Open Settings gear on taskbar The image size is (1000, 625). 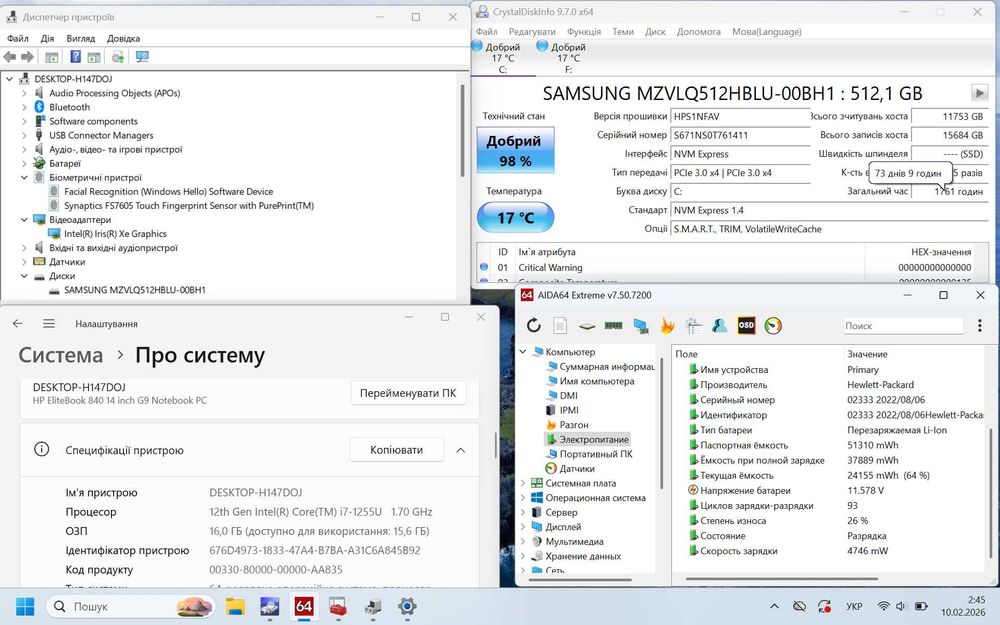(x=407, y=606)
